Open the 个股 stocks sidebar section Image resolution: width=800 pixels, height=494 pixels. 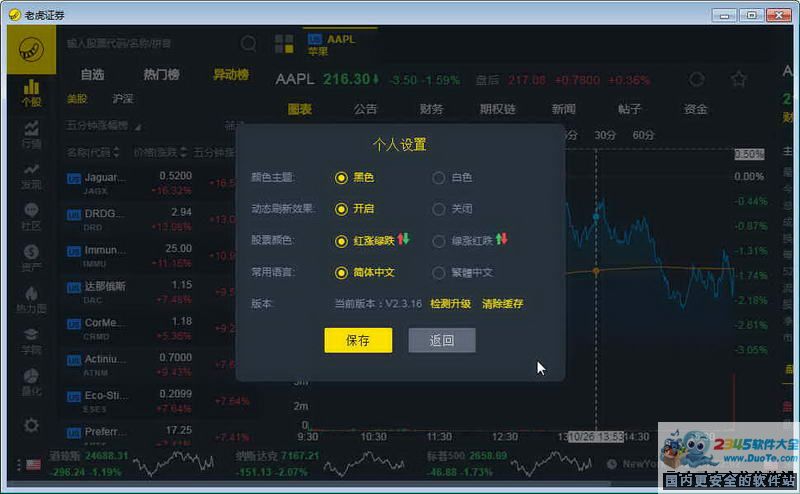[31, 93]
